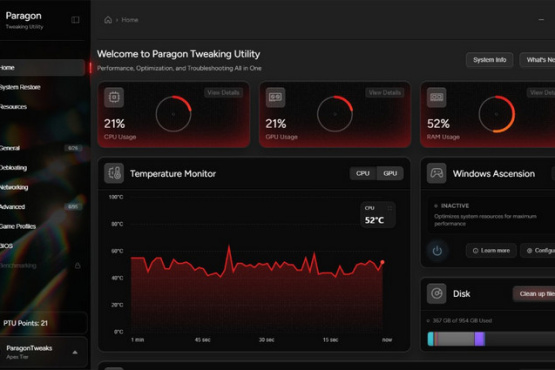The height and width of the screenshot is (370, 555).
Task: Click the drag handle on CPU temperature tooltip
Action: click(390, 208)
